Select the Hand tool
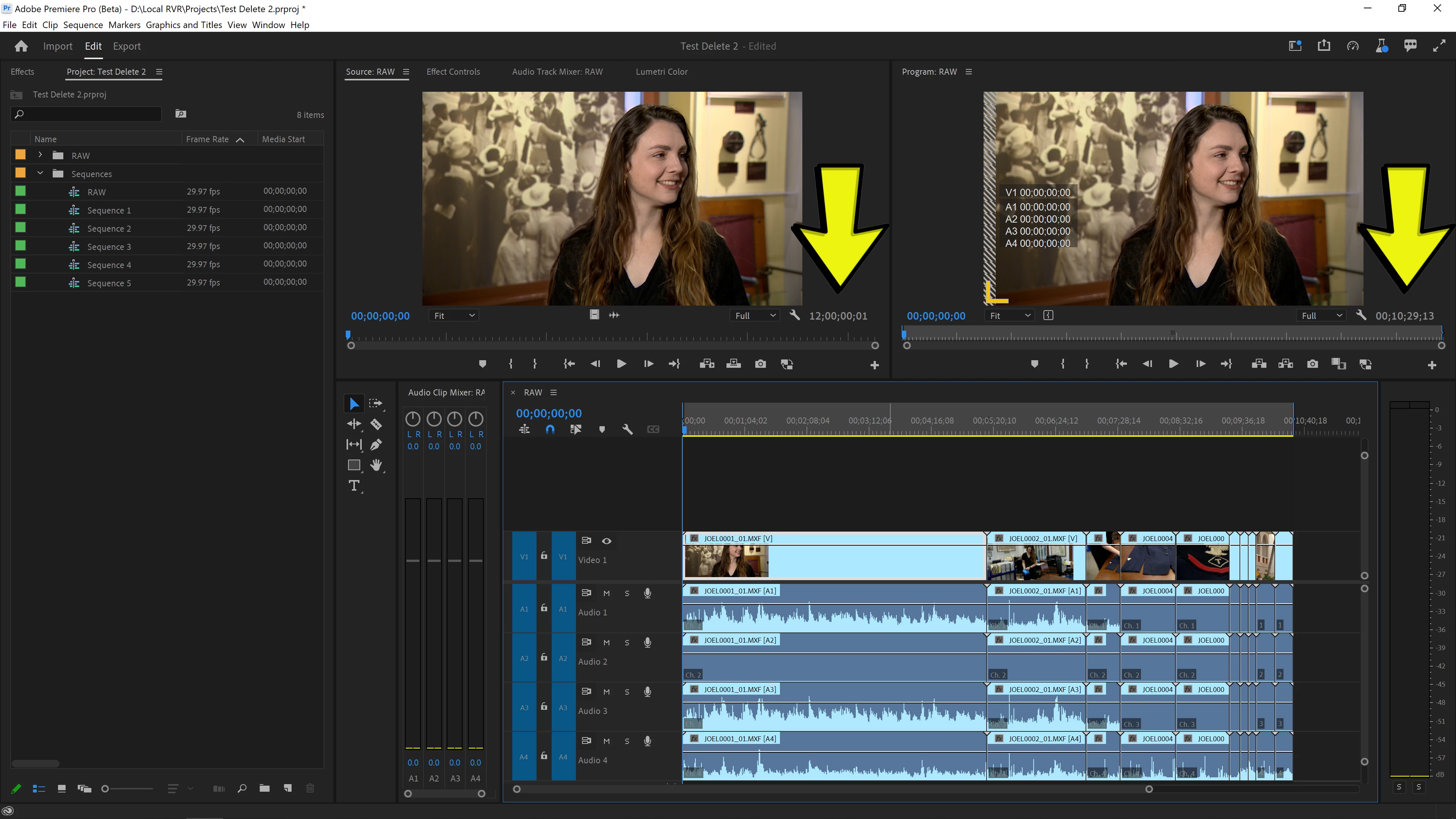The height and width of the screenshot is (819, 1456). (x=376, y=464)
